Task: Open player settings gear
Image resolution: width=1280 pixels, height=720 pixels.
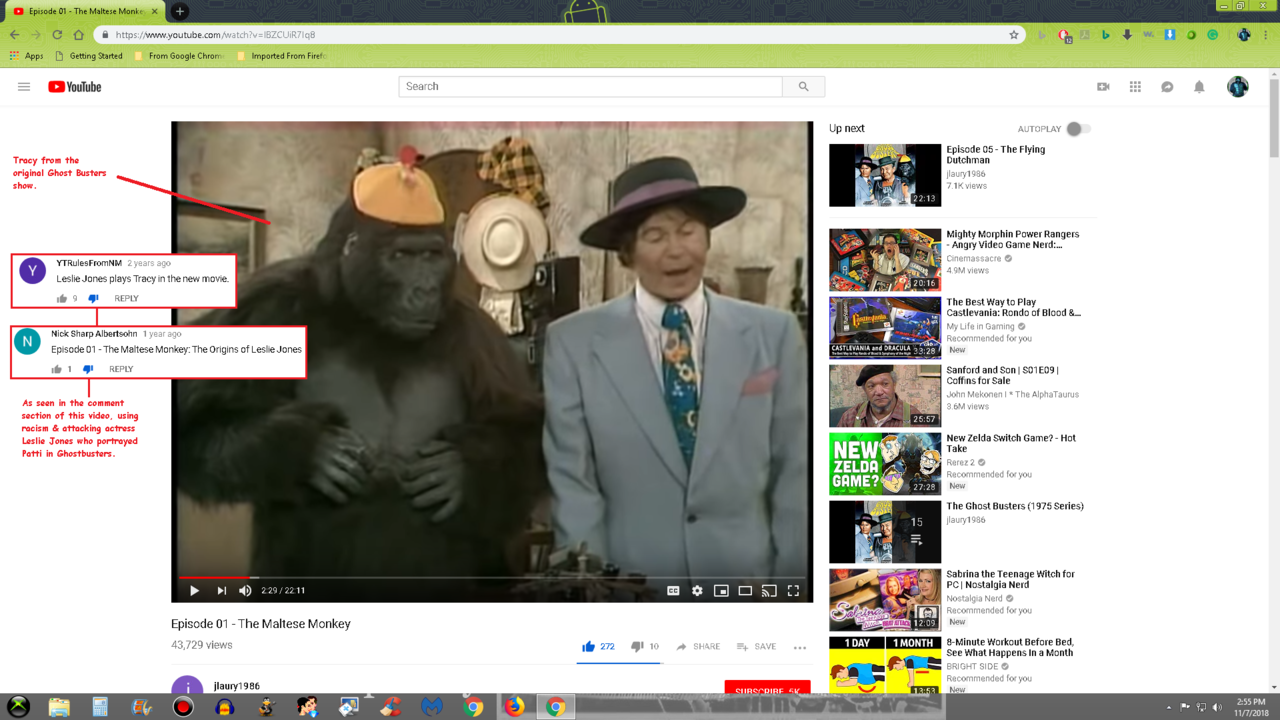Action: pos(697,590)
